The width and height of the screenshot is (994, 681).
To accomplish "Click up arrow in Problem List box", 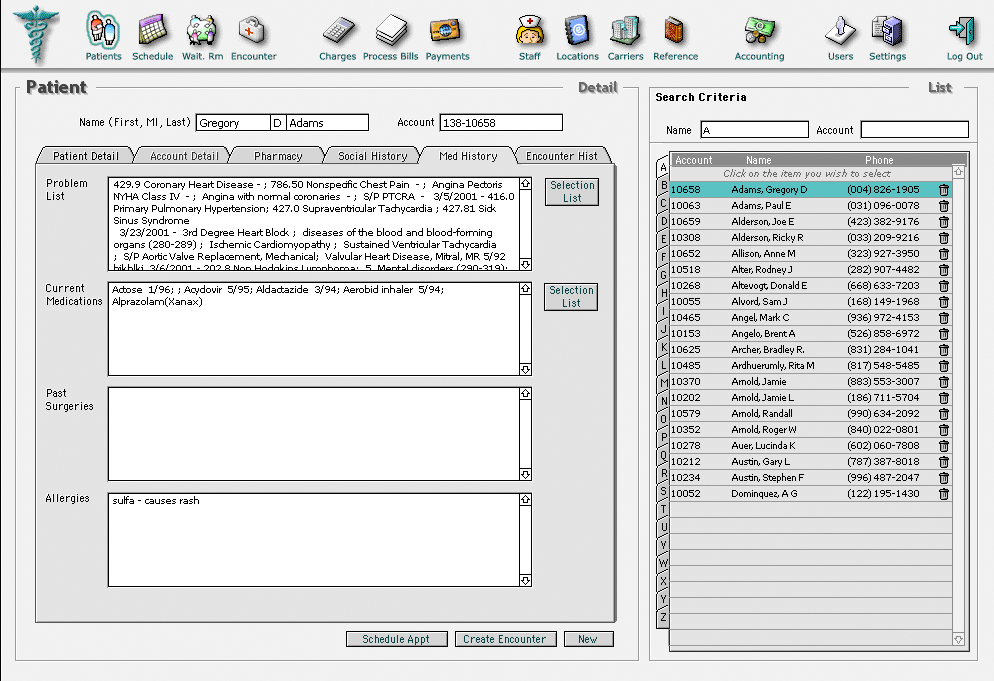I will tap(526, 184).
